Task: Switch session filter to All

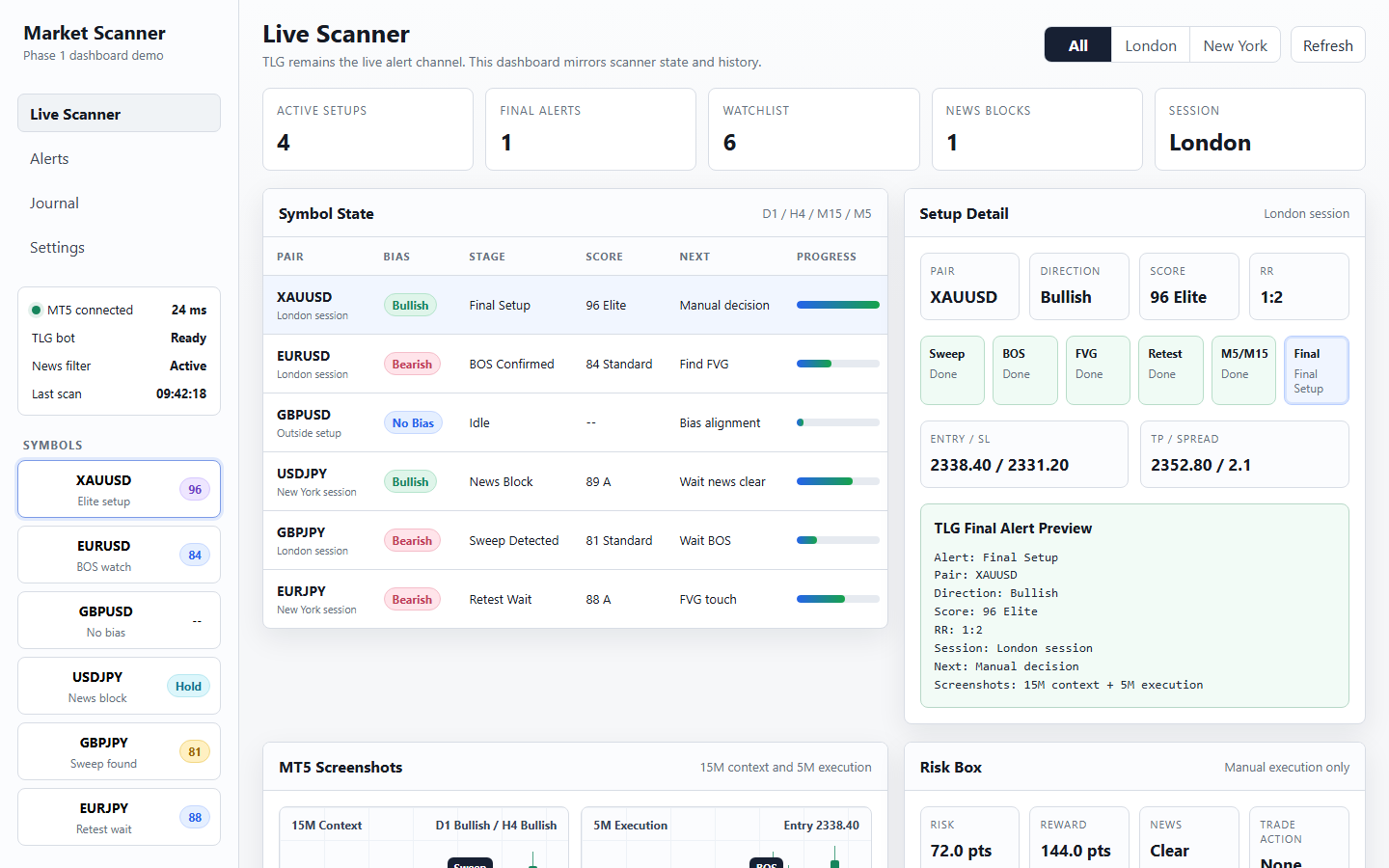Action: [1078, 45]
